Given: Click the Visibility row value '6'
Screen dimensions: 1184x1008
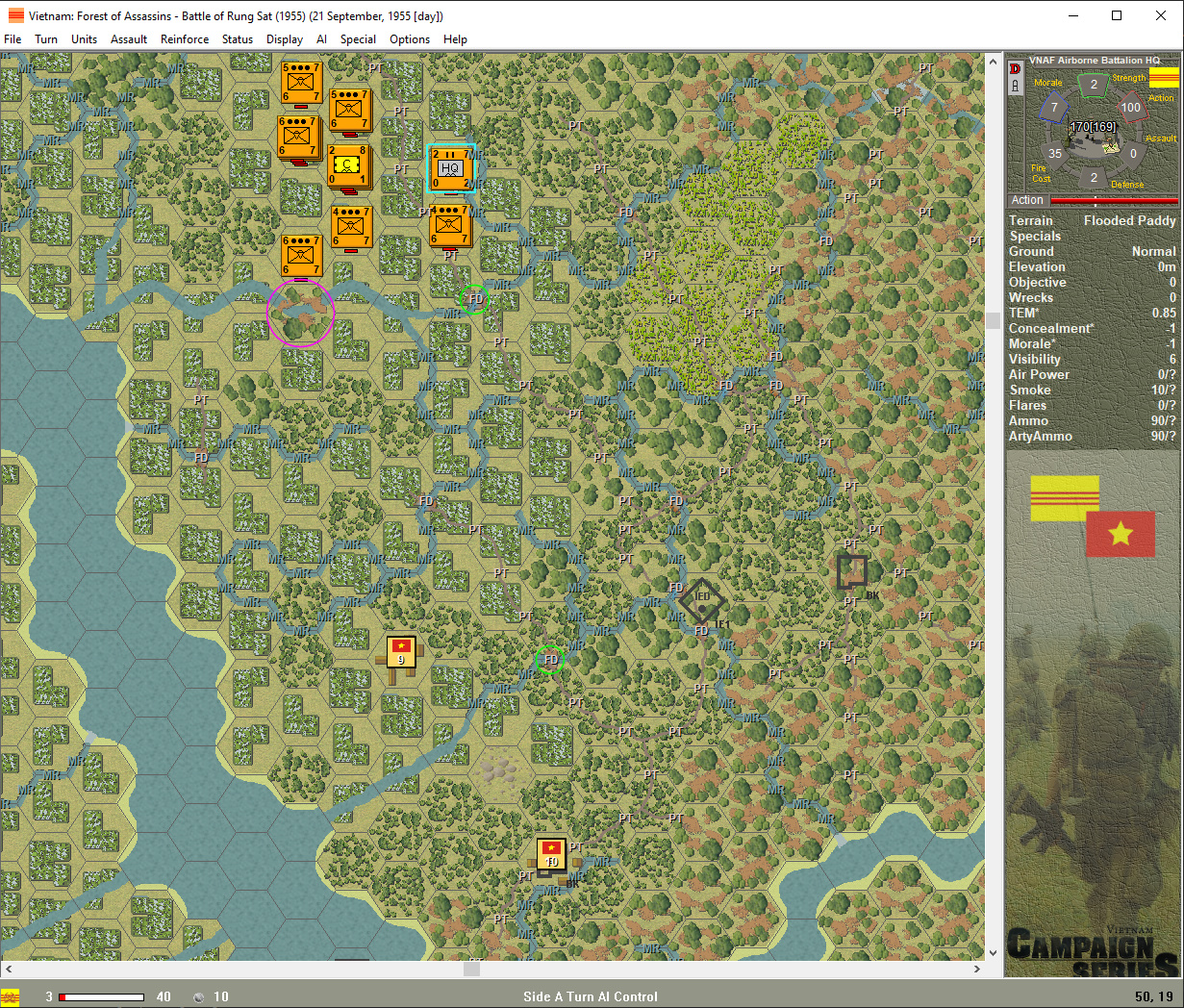Looking at the screenshot, I should 1172,359.
